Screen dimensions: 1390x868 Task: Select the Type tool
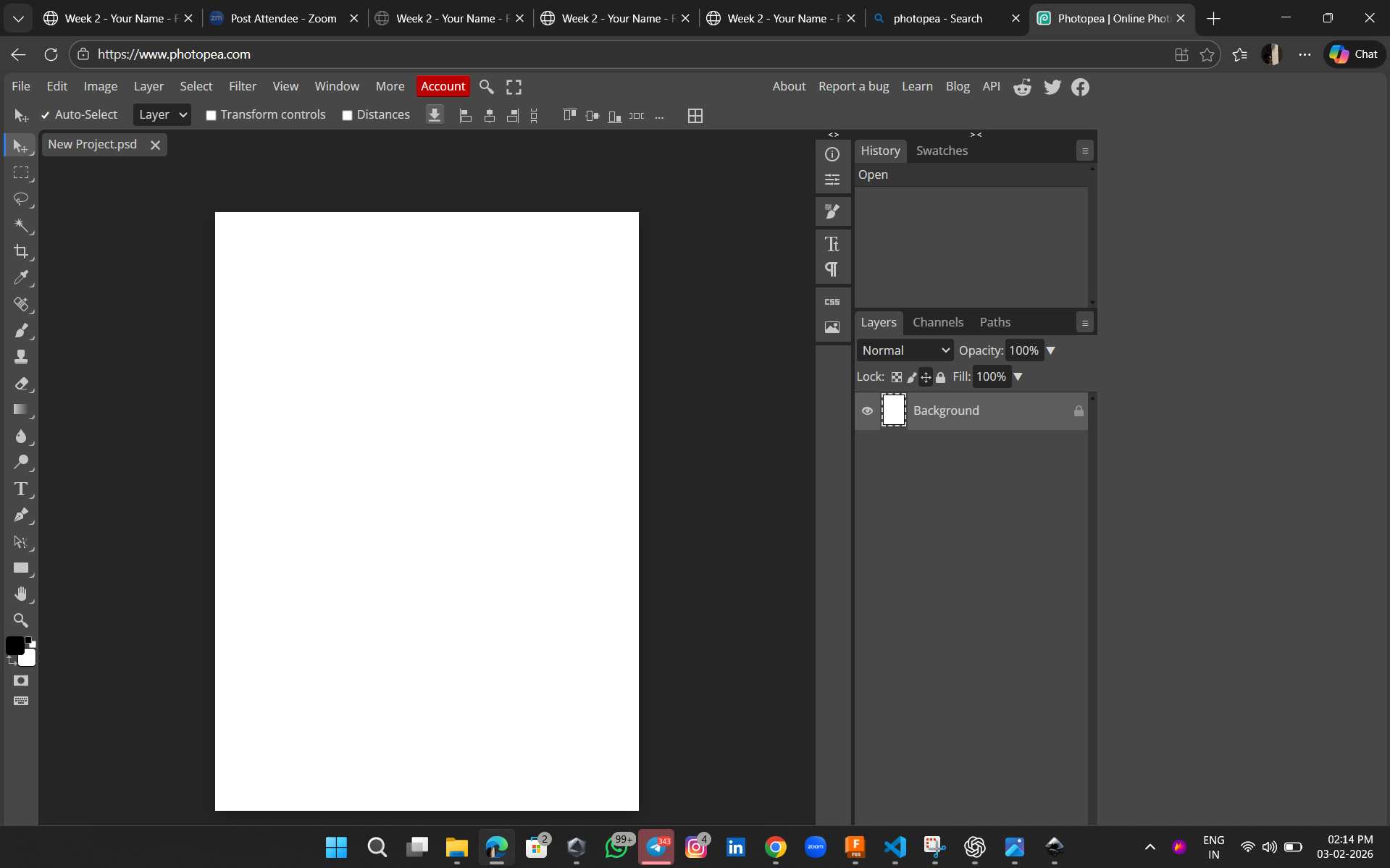click(x=20, y=489)
